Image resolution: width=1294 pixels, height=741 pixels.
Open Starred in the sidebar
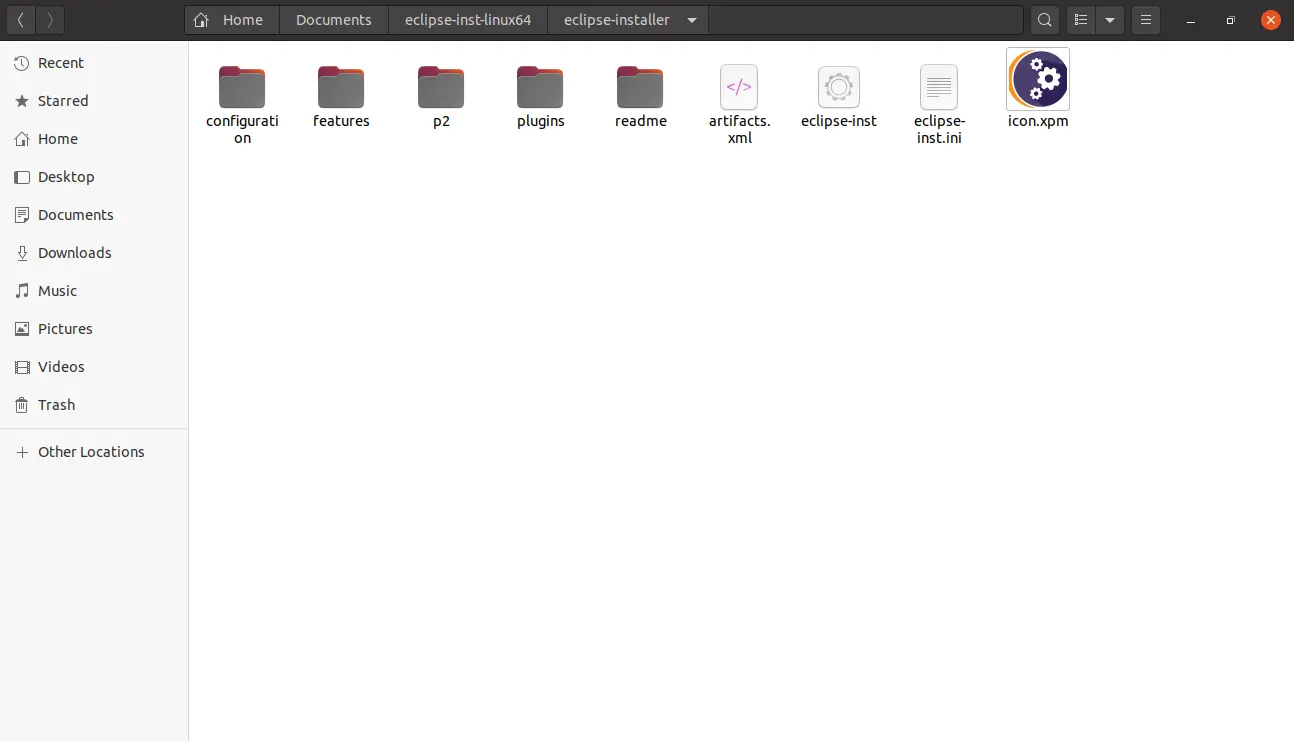(x=94, y=101)
